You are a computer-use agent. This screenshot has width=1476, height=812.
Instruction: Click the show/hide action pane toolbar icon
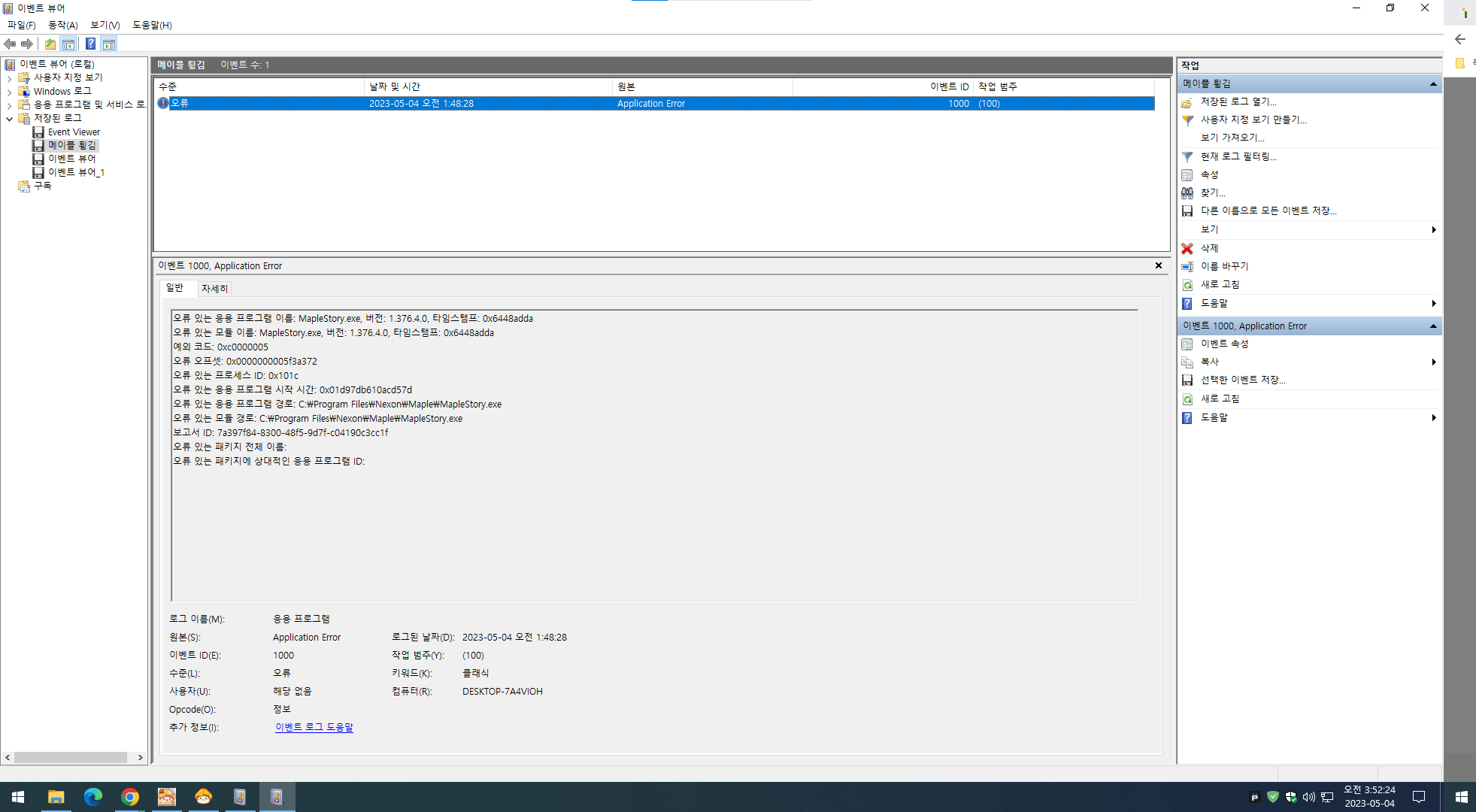[x=109, y=44]
